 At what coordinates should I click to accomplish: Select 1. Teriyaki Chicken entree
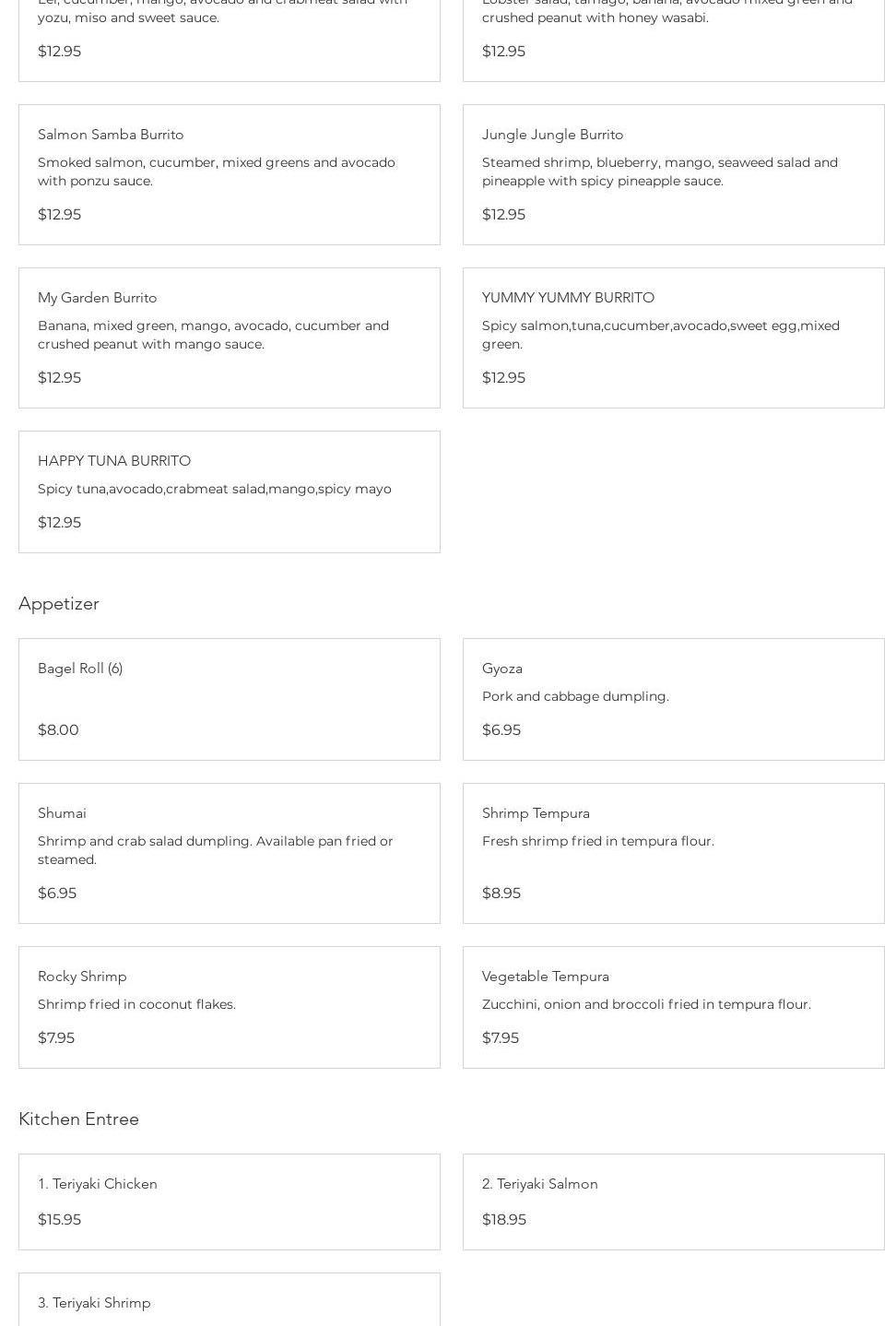point(98,1184)
